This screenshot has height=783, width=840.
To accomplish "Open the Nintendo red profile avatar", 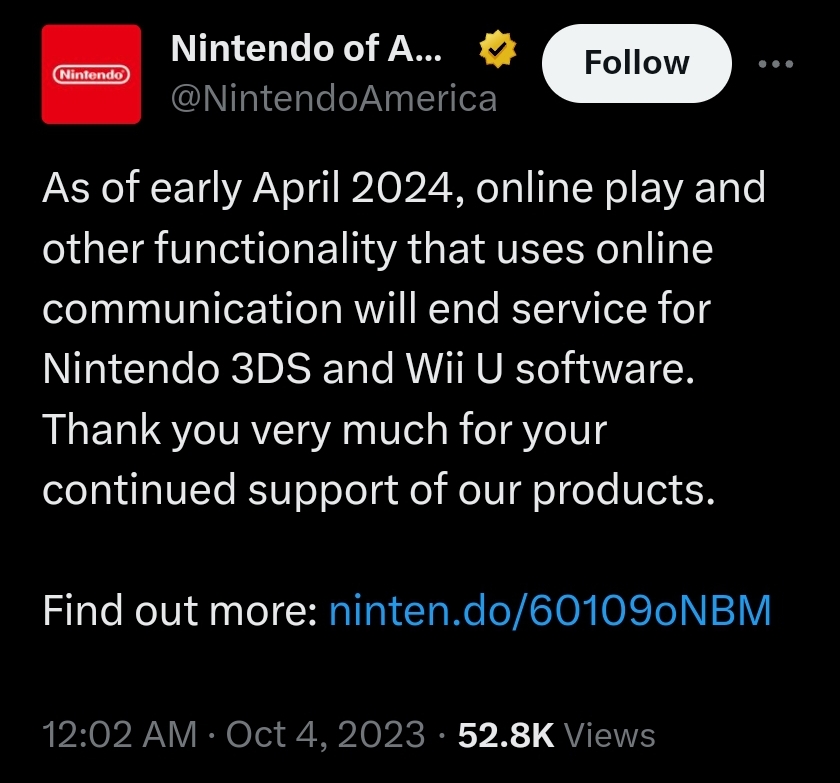I will click(91, 74).
